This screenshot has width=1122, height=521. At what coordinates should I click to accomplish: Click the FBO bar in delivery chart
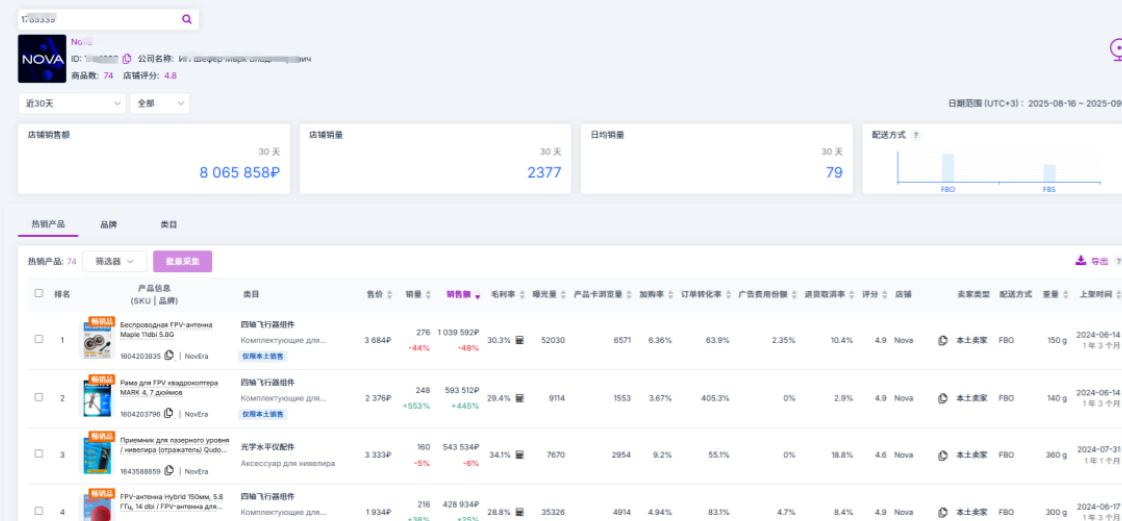tap(947, 168)
